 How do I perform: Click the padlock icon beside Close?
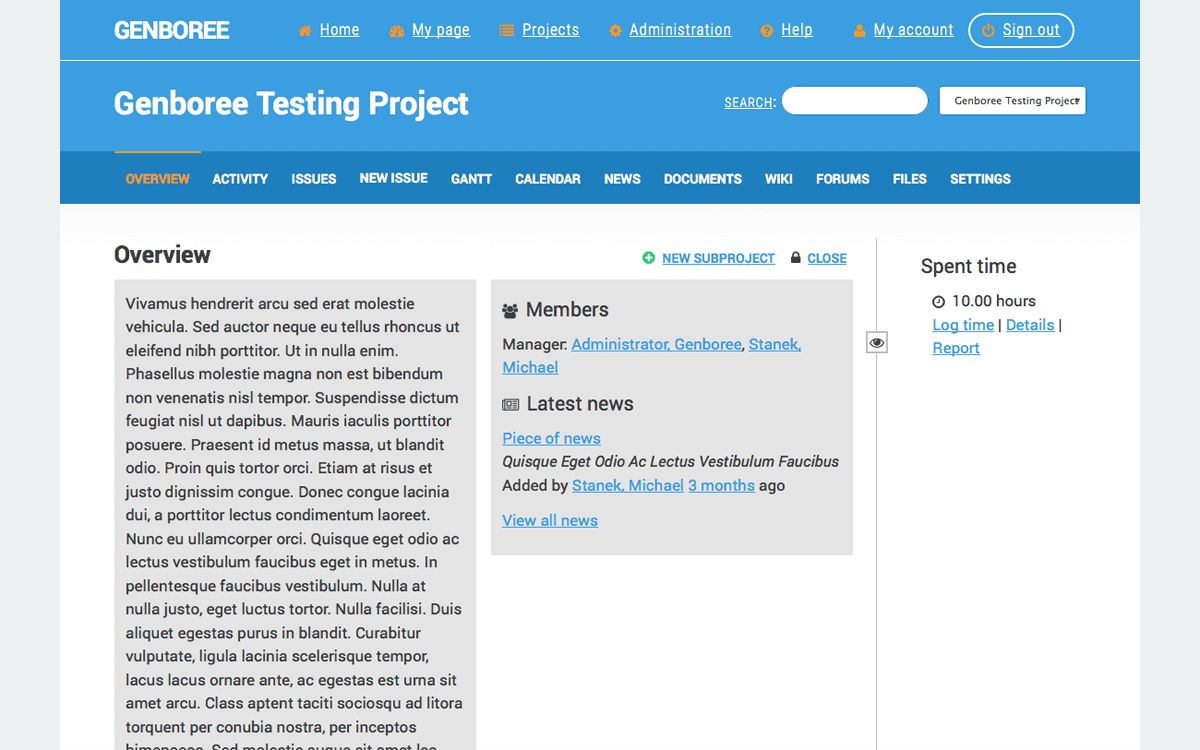(796, 258)
